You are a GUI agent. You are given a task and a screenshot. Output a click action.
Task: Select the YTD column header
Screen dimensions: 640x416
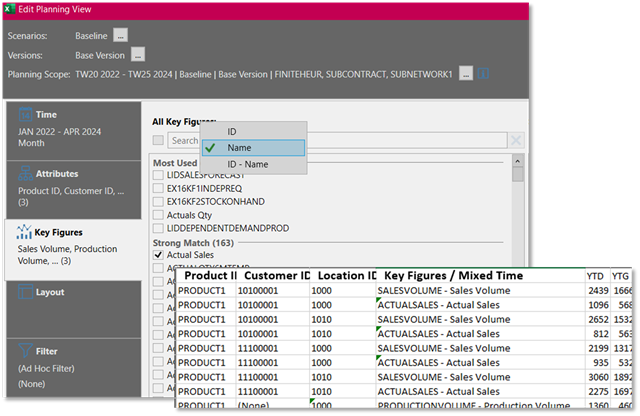pyautogui.click(x=597, y=276)
